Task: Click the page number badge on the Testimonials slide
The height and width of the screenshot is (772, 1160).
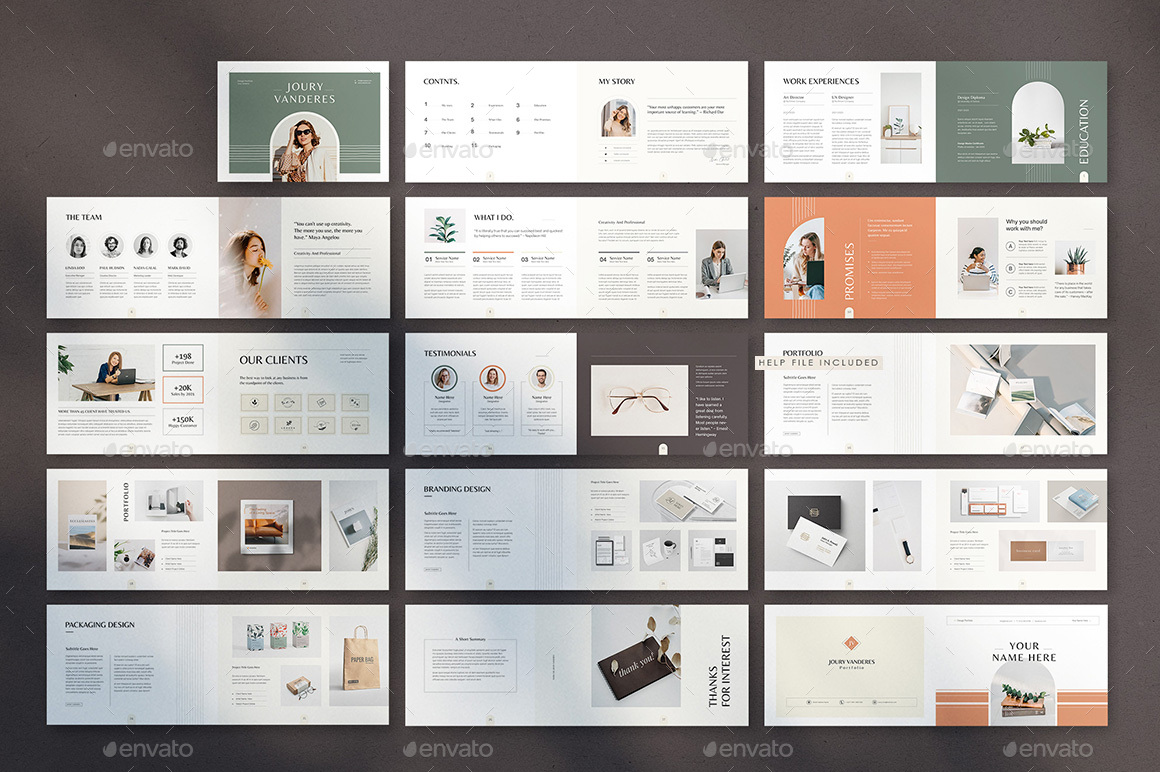Action: tap(489, 448)
